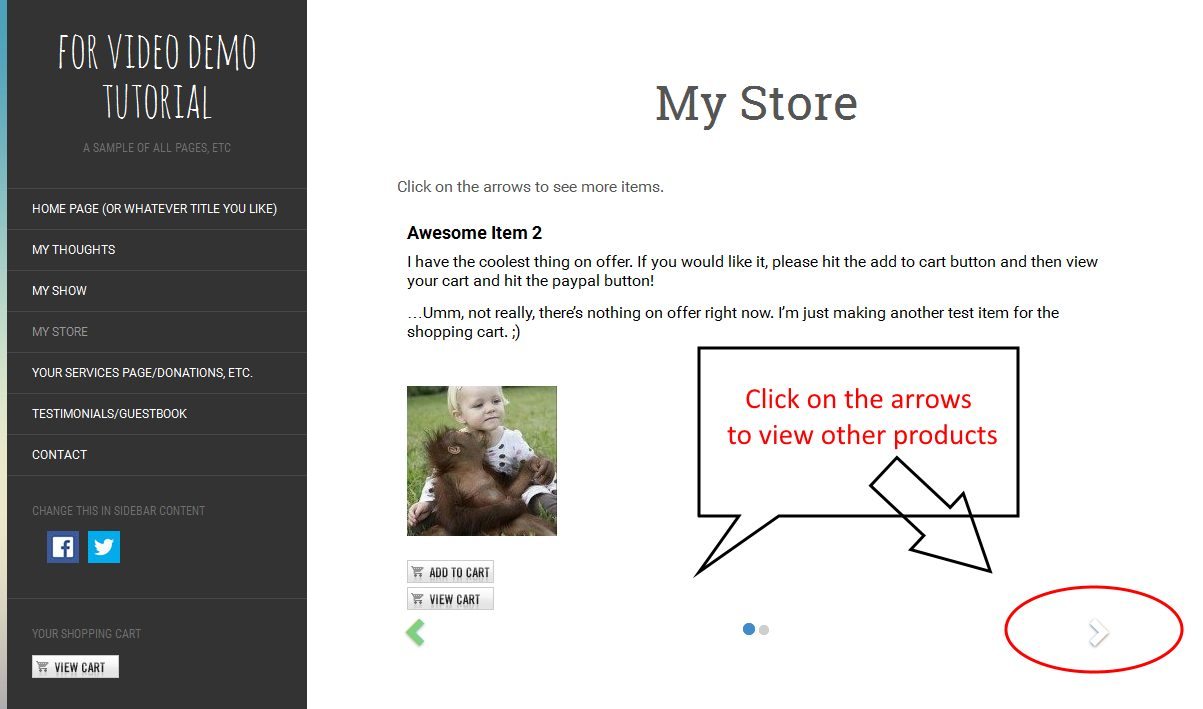Click the Awesome Item 2 heading
This screenshot has width=1203, height=709.
[x=474, y=233]
